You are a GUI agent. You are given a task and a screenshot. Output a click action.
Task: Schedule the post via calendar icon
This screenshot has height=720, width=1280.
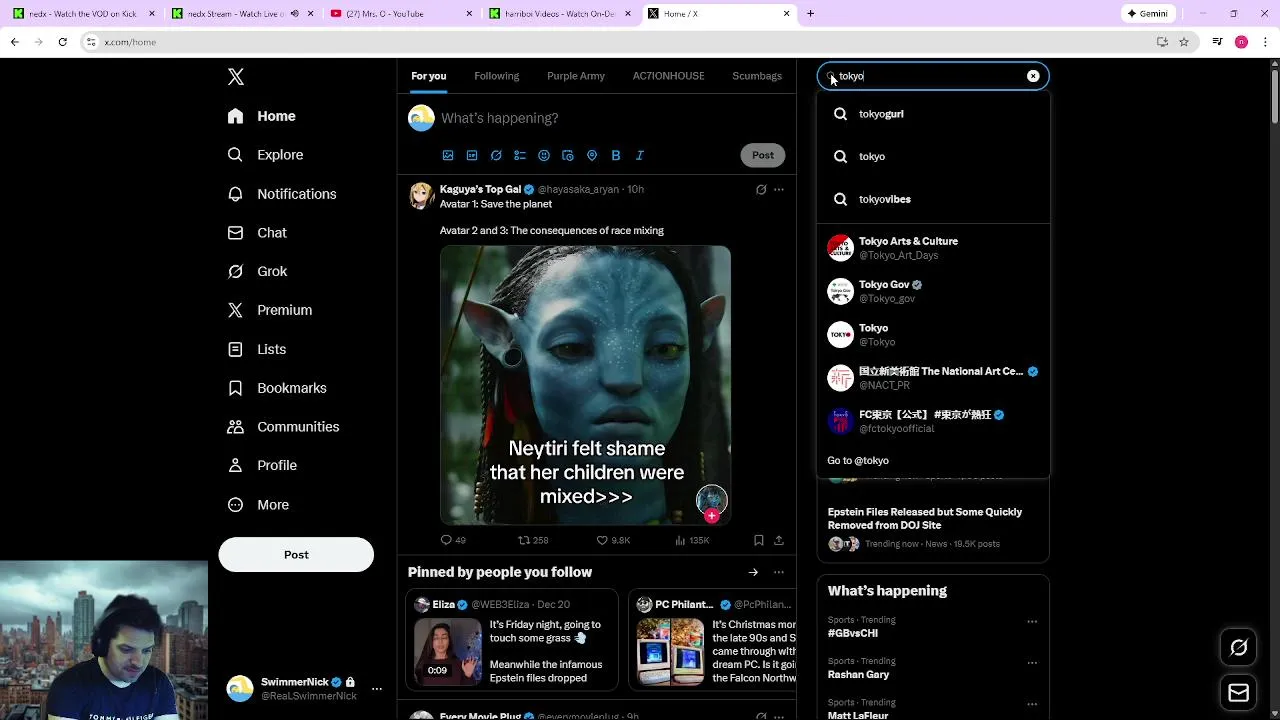point(568,156)
